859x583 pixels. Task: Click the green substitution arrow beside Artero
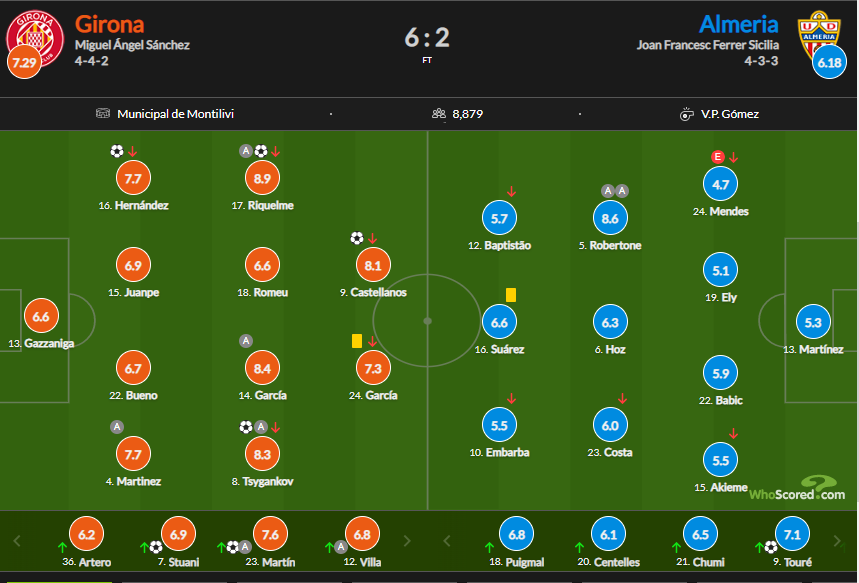coord(61,547)
